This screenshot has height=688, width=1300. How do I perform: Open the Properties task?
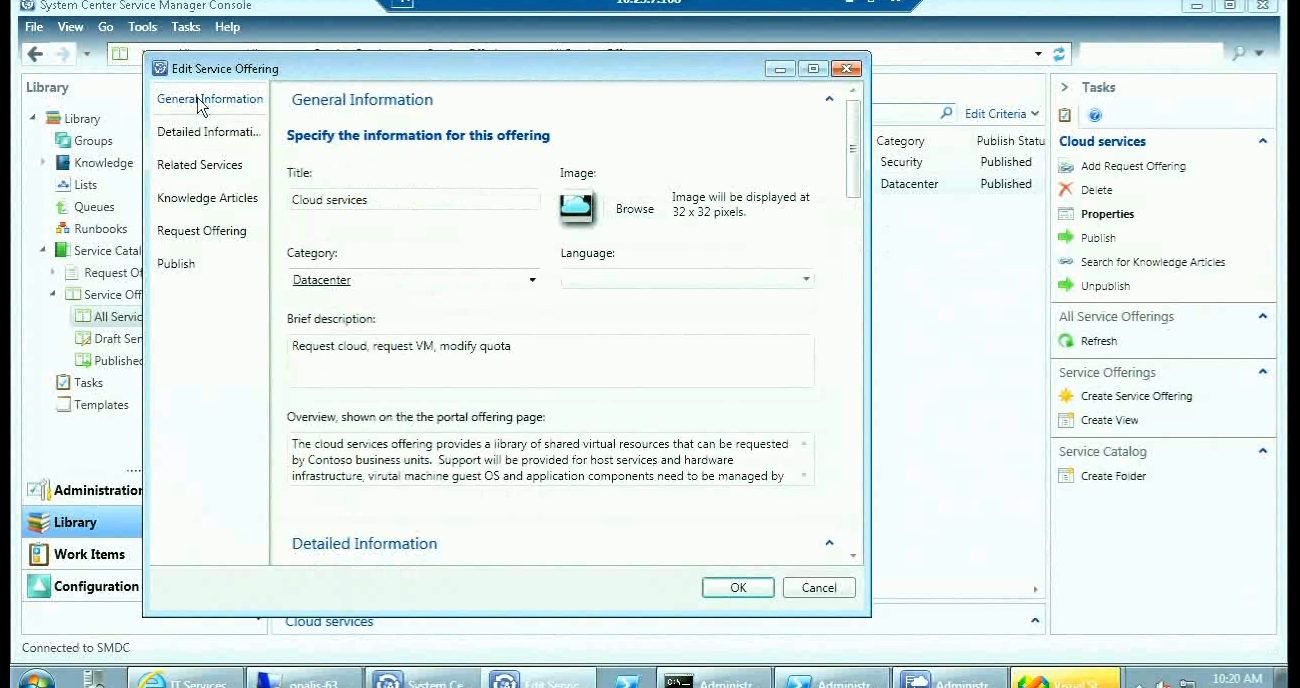[1107, 214]
